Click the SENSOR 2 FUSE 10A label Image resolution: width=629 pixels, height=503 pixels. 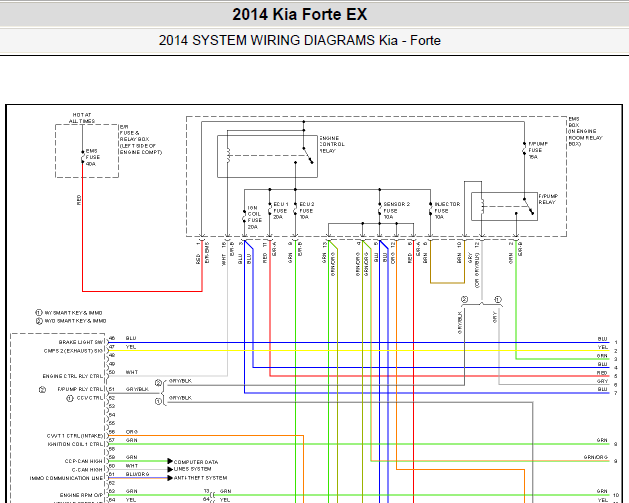[x=396, y=211]
